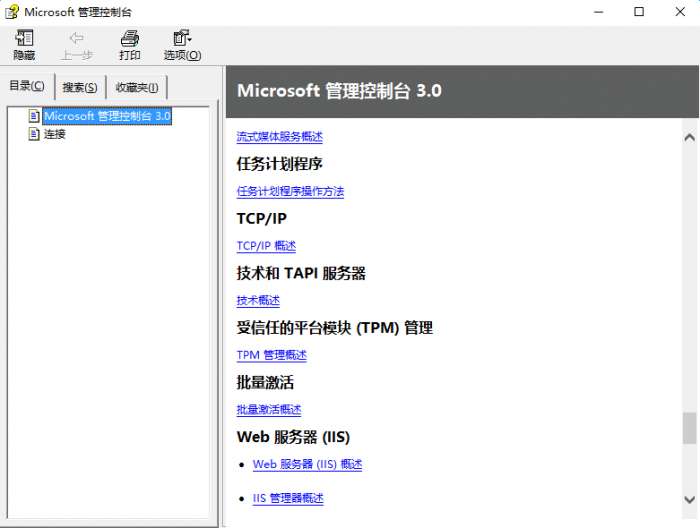Open the 流式媒体服务概述 link
This screenshot has height=528, width=700.
[279, 137]
